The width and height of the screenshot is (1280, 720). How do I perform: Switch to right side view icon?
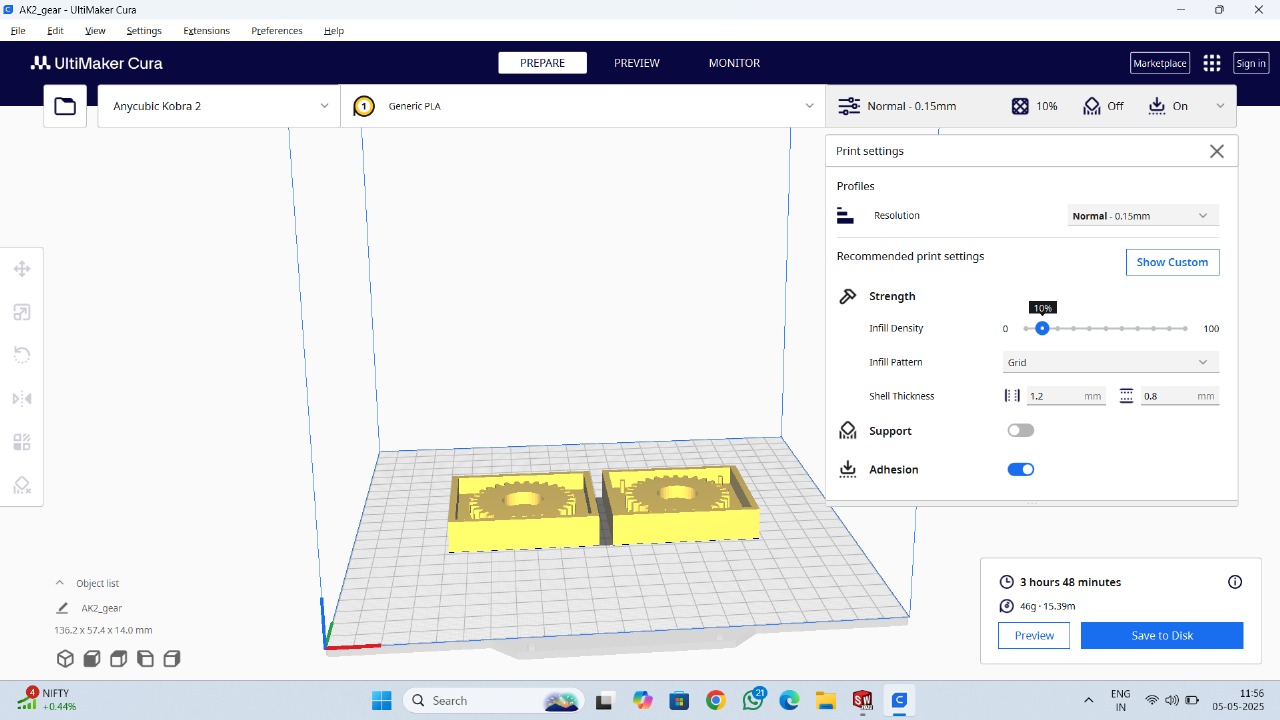click(x=171, y=659)
